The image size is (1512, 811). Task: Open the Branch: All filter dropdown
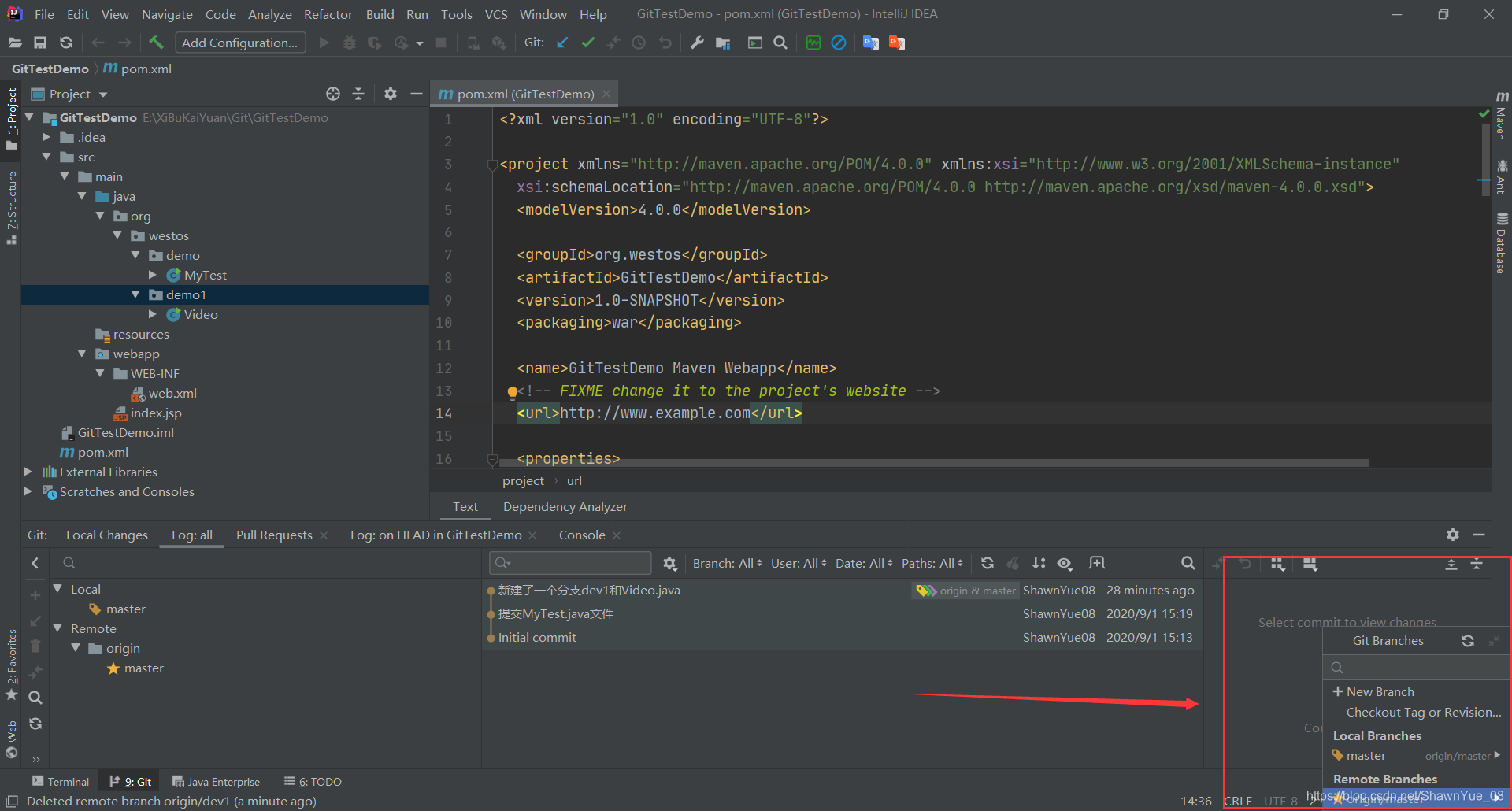[x=727, y=563]
